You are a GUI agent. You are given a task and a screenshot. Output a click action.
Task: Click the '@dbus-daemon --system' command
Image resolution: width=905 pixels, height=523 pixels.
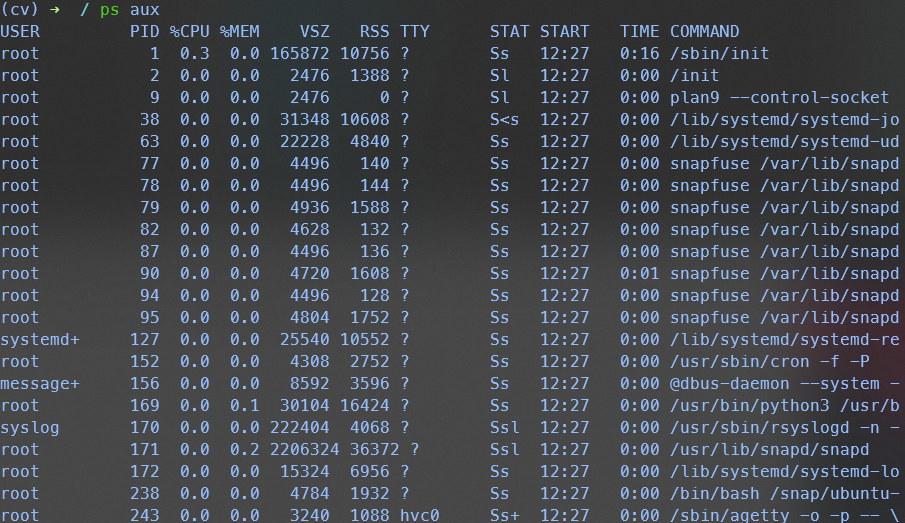[x=775, y=383]
